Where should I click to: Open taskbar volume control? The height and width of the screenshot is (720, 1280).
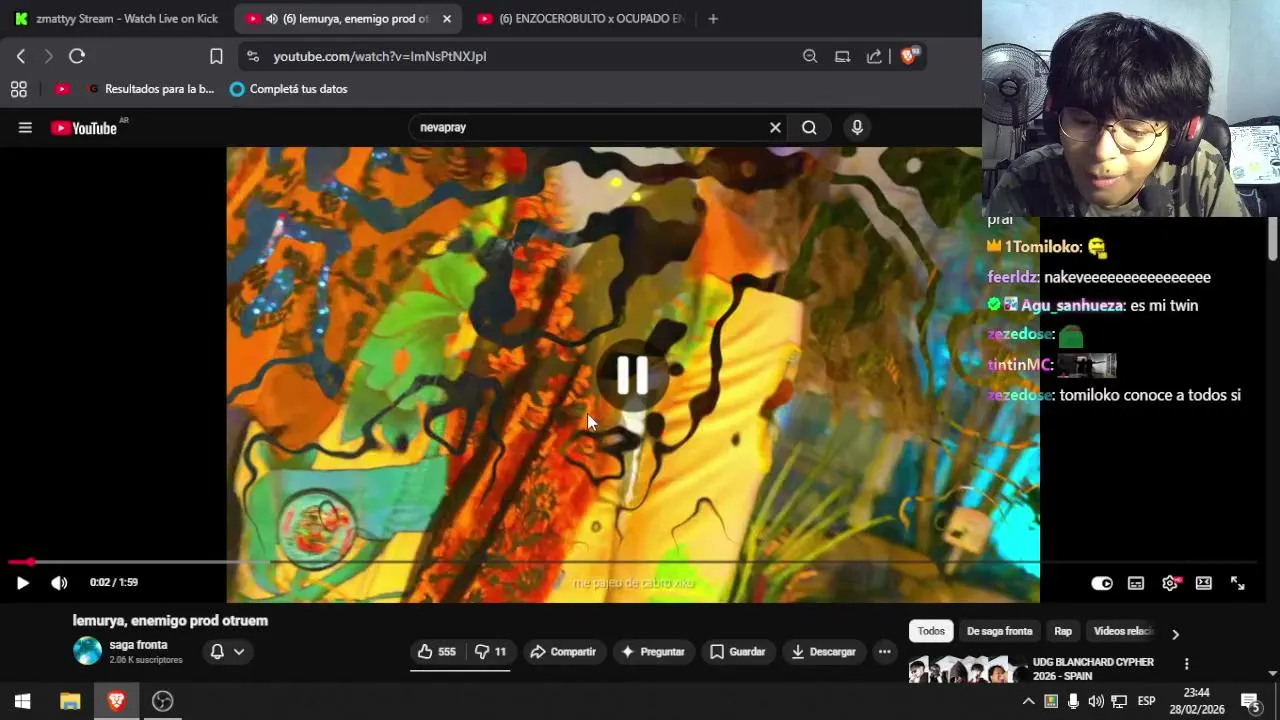coord(1096,701)
